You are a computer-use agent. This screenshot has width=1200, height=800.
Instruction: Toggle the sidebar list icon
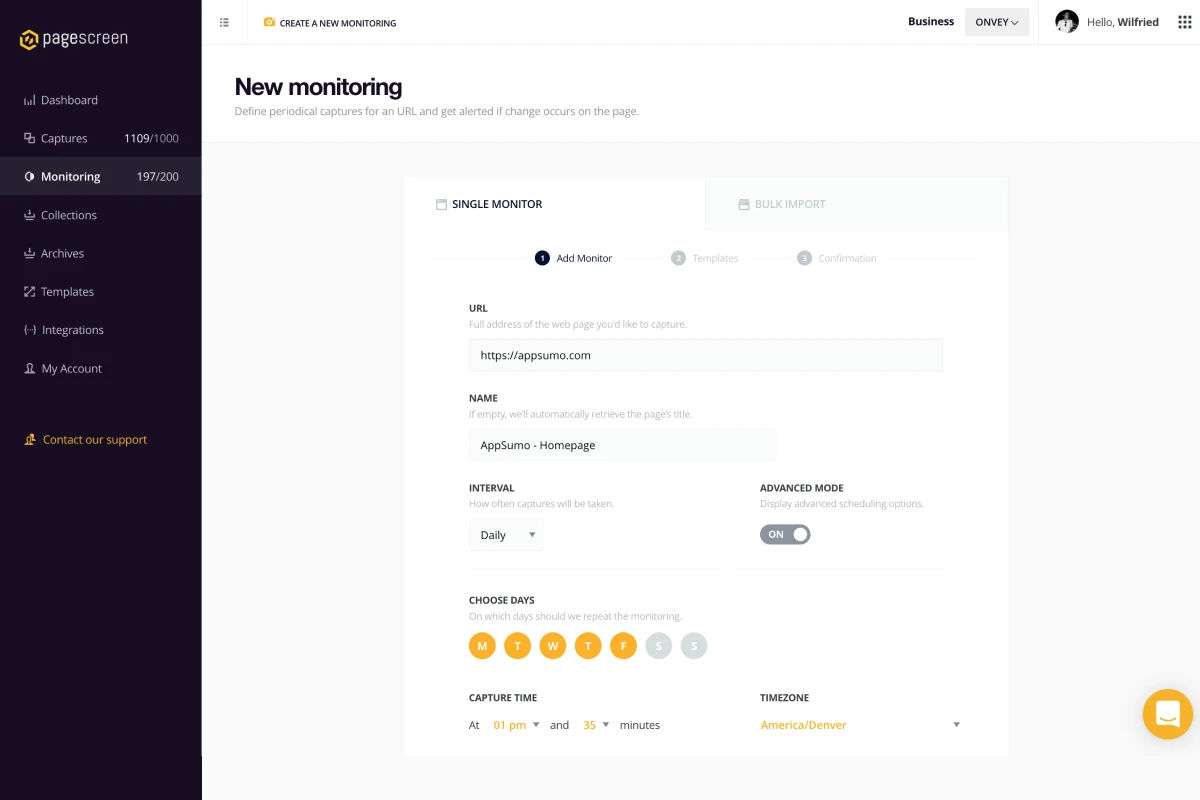(x=224, y=22)
